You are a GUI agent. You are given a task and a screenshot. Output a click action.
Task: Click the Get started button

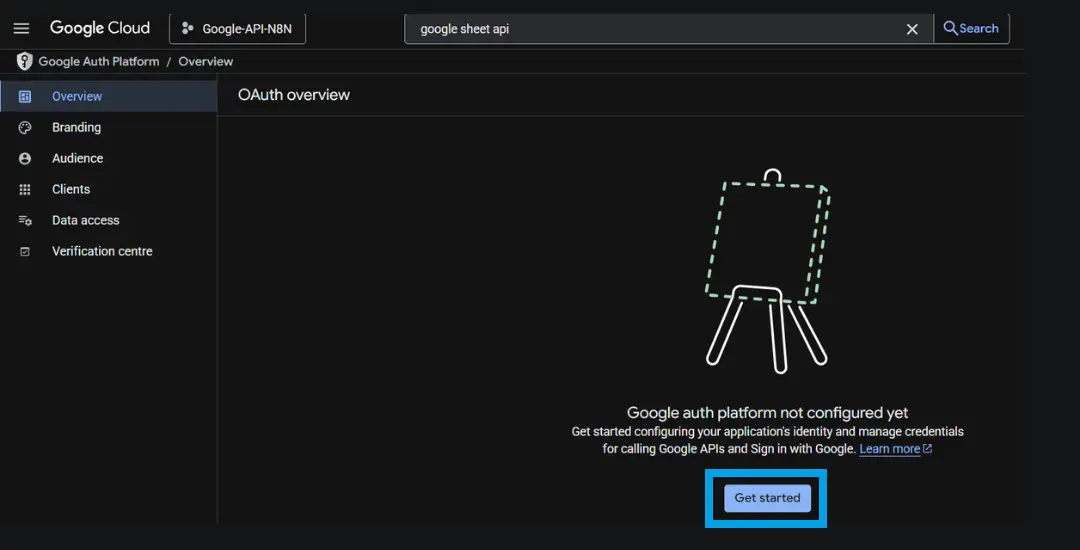click(767, 498)
